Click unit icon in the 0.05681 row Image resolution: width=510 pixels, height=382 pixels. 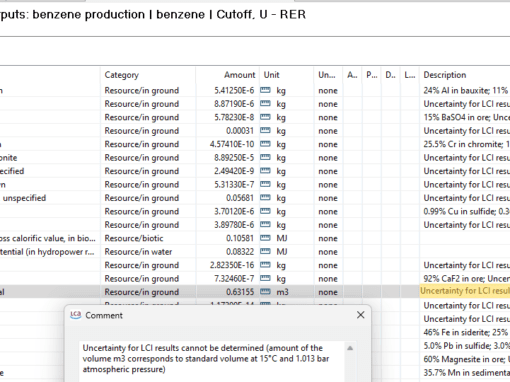point(265,198)
